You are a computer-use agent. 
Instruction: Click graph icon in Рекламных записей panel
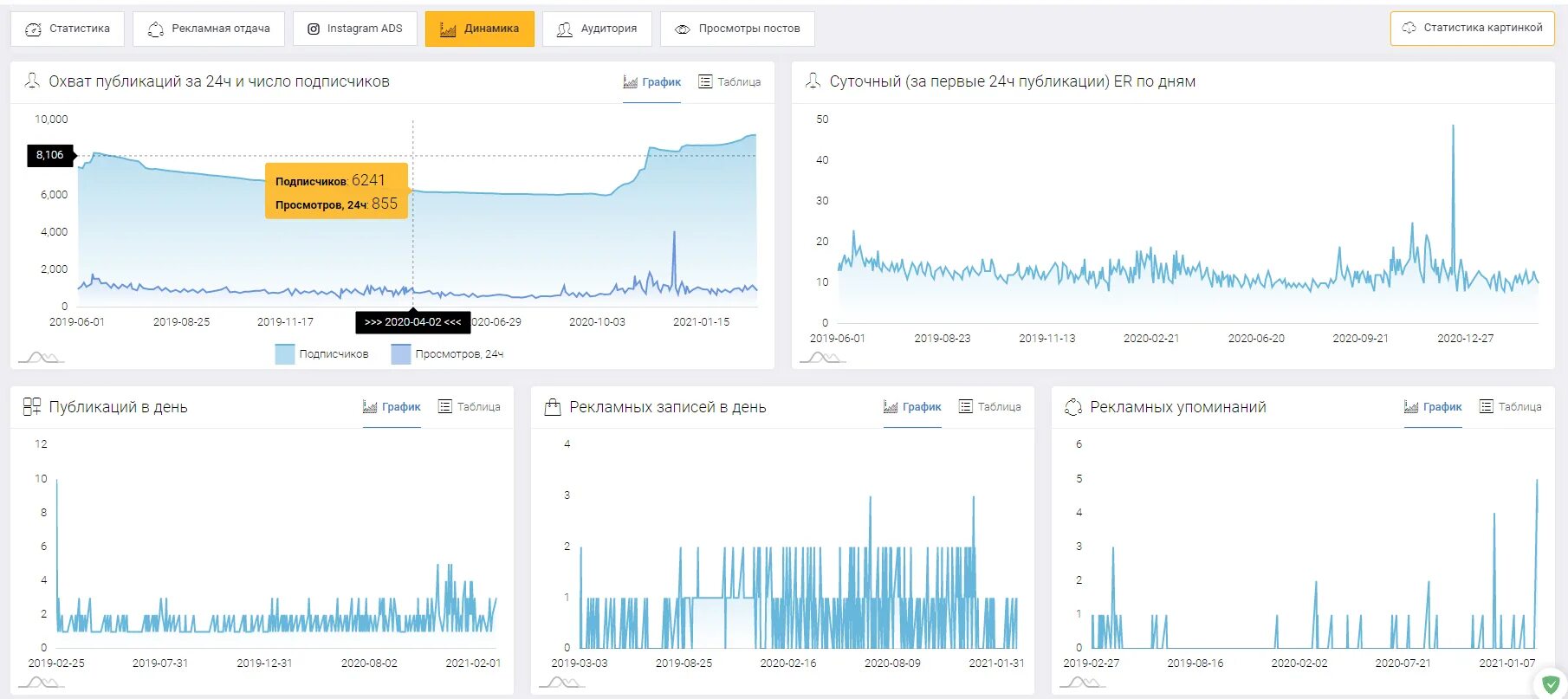click(891, 407)
